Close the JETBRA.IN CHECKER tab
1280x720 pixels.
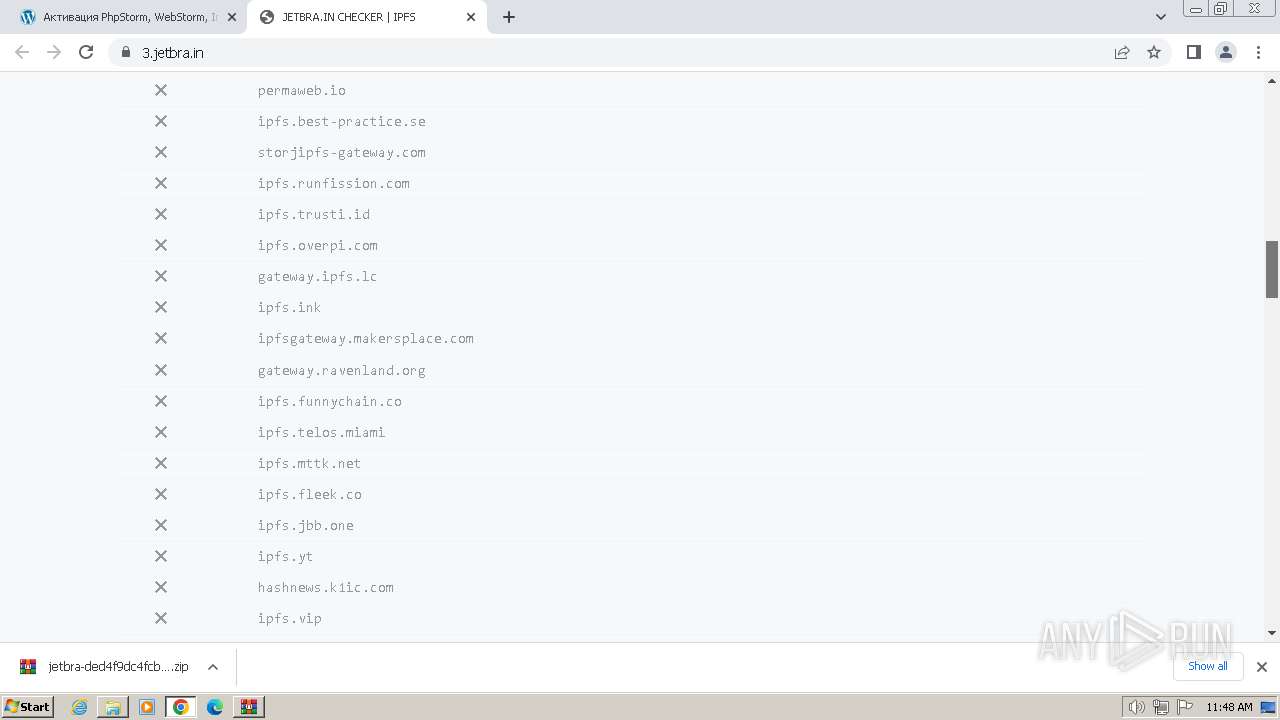471,17
